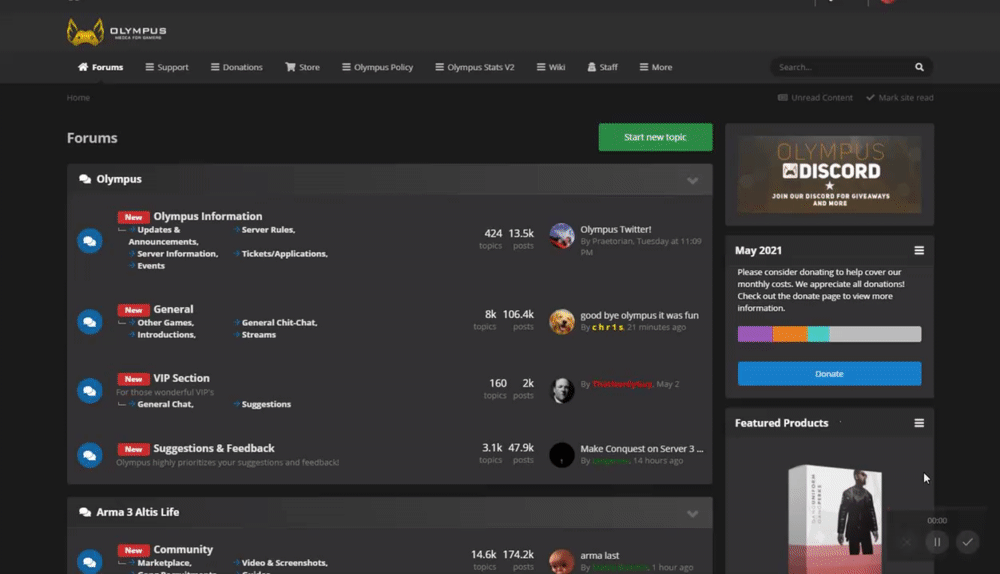Open the Store nav item
Image resolution: width=1000 pixels, height=574 pixels.
(302, 67)
